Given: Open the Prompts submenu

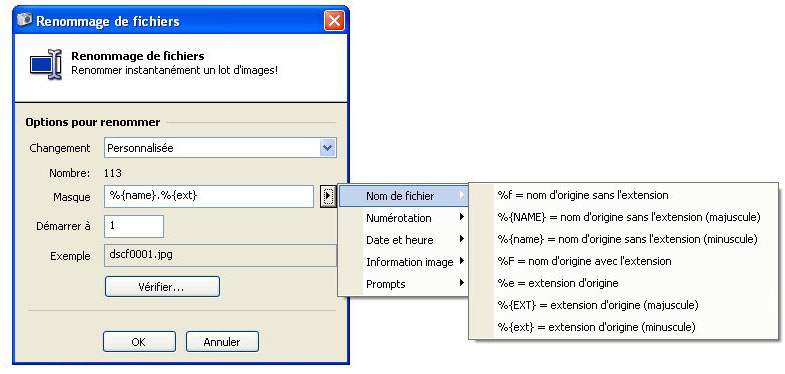Looking at the screenshot, I should 404,284.
